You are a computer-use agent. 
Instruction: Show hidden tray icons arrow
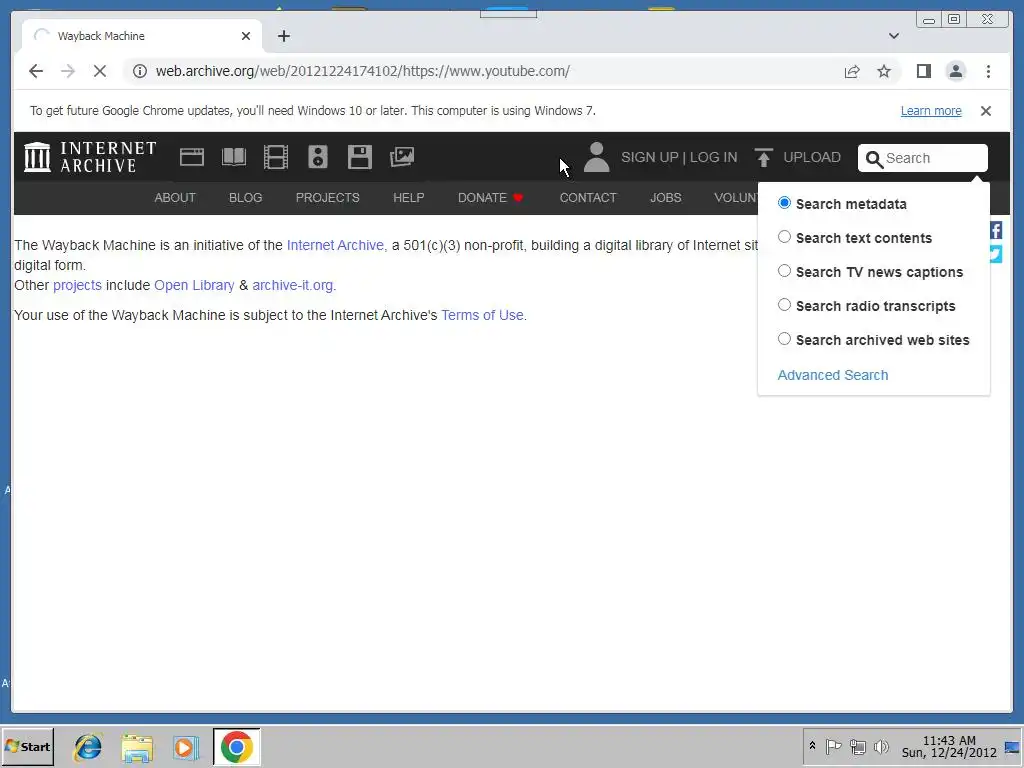pos(812,746)
